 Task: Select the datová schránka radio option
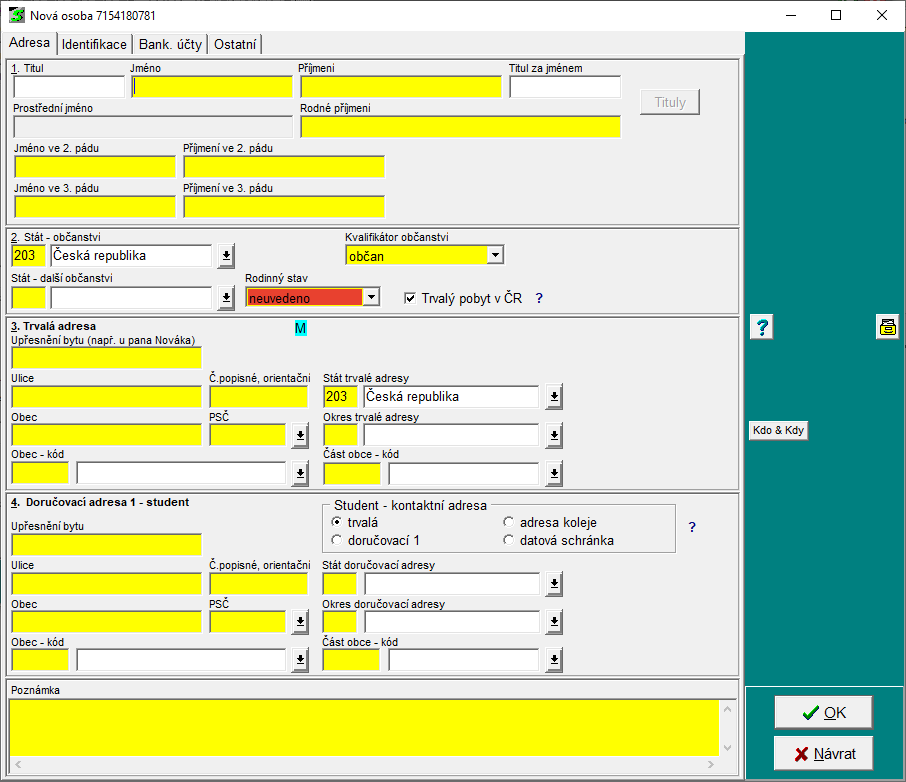pyautogui.click(x=509, y=540)
